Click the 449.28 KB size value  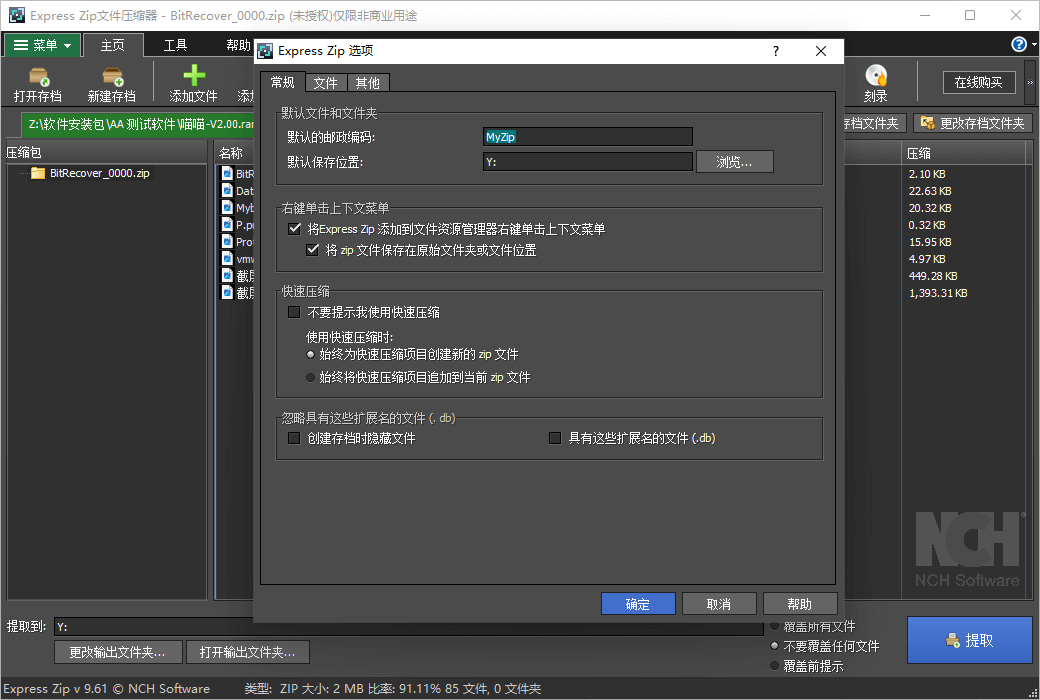933,276
